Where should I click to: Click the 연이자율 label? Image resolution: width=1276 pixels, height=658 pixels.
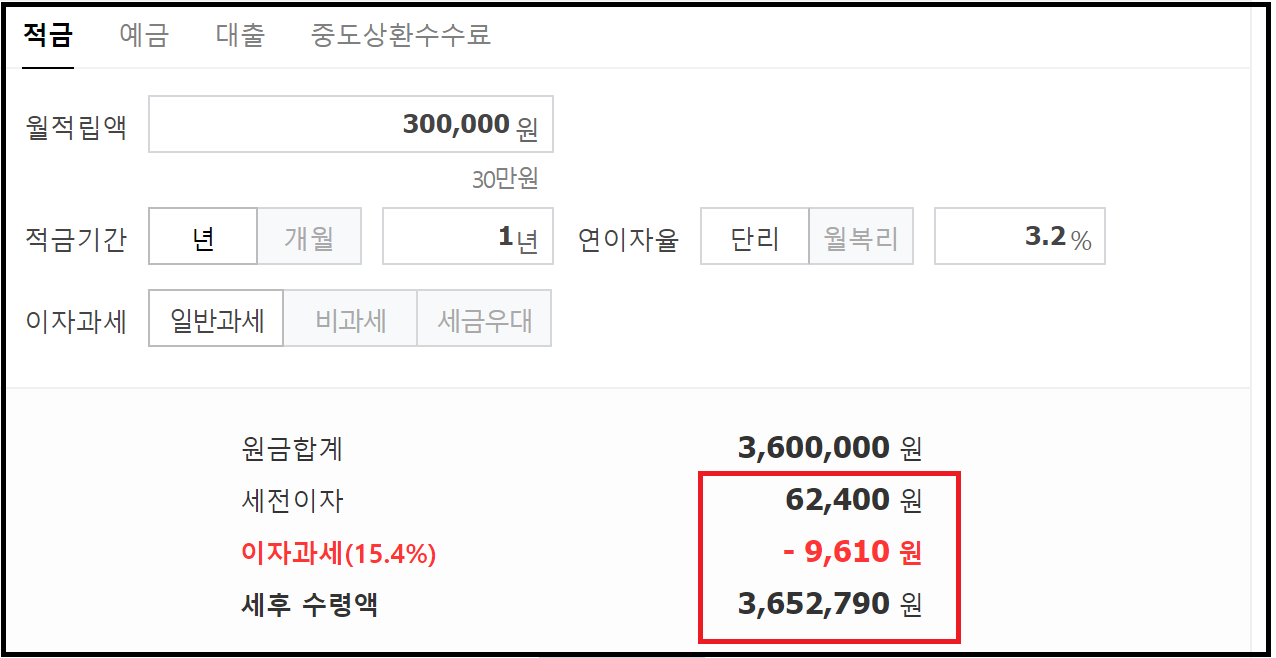click(629, 236)
